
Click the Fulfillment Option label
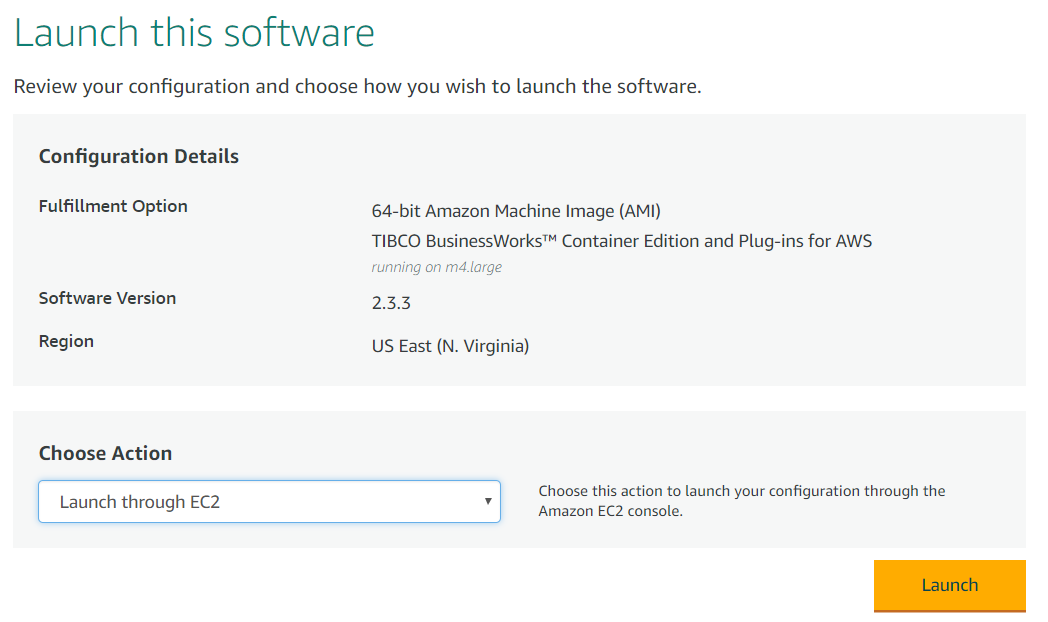pyautogui.click(x=113, y=206)
